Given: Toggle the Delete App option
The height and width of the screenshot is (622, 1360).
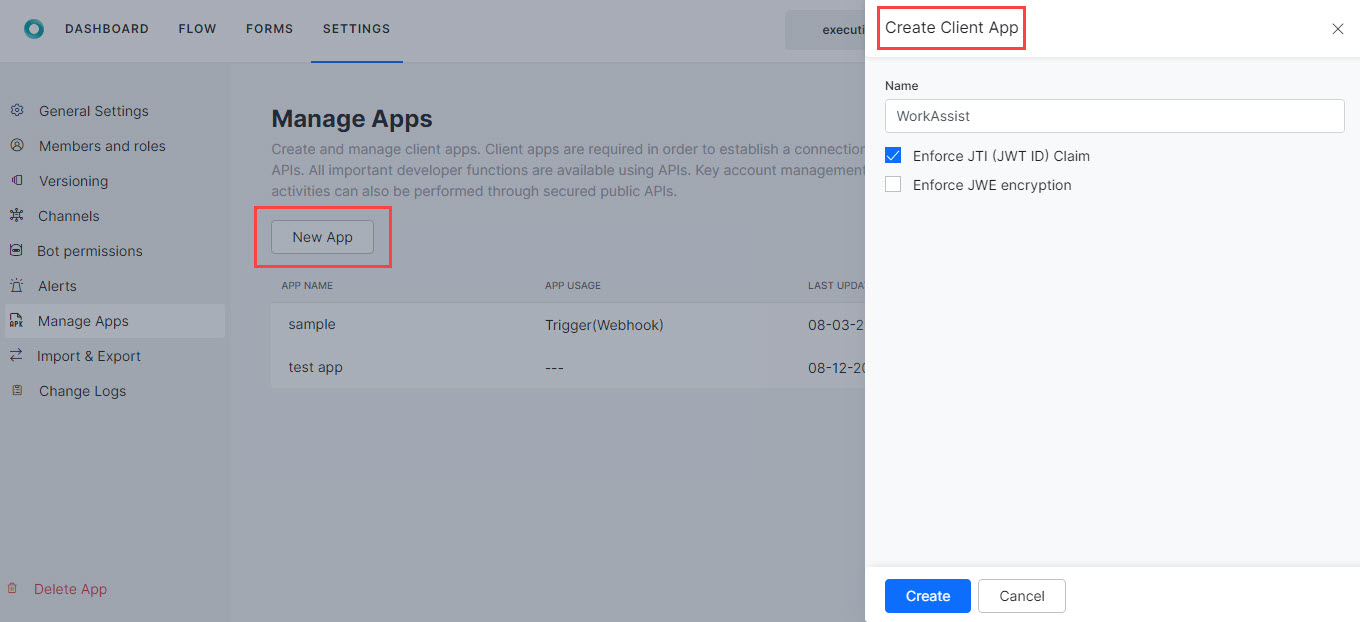Looking at the screenshot, I should [70, 588].
